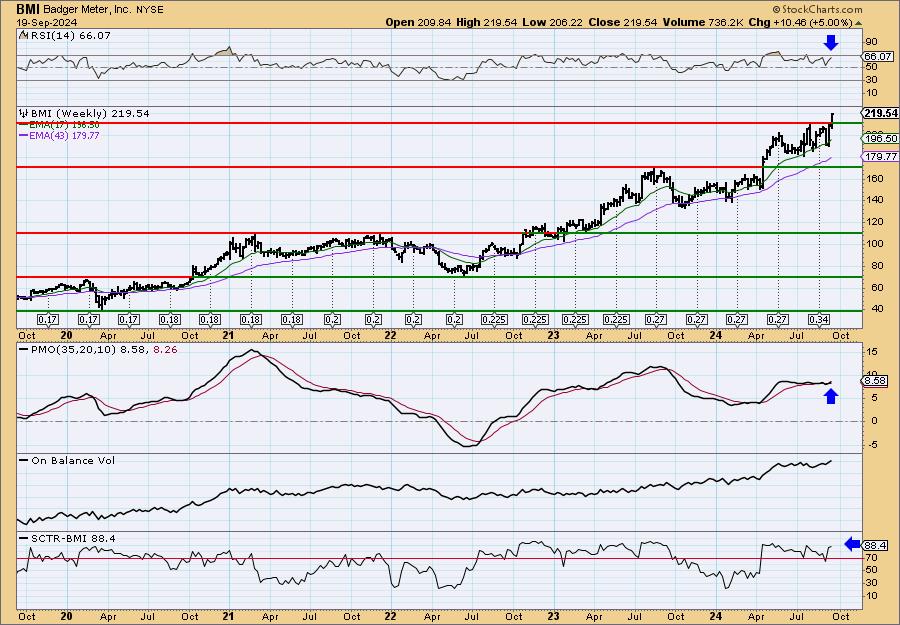
Task: Click the 179.77 EMA tag on right axis
Action: 880,156
